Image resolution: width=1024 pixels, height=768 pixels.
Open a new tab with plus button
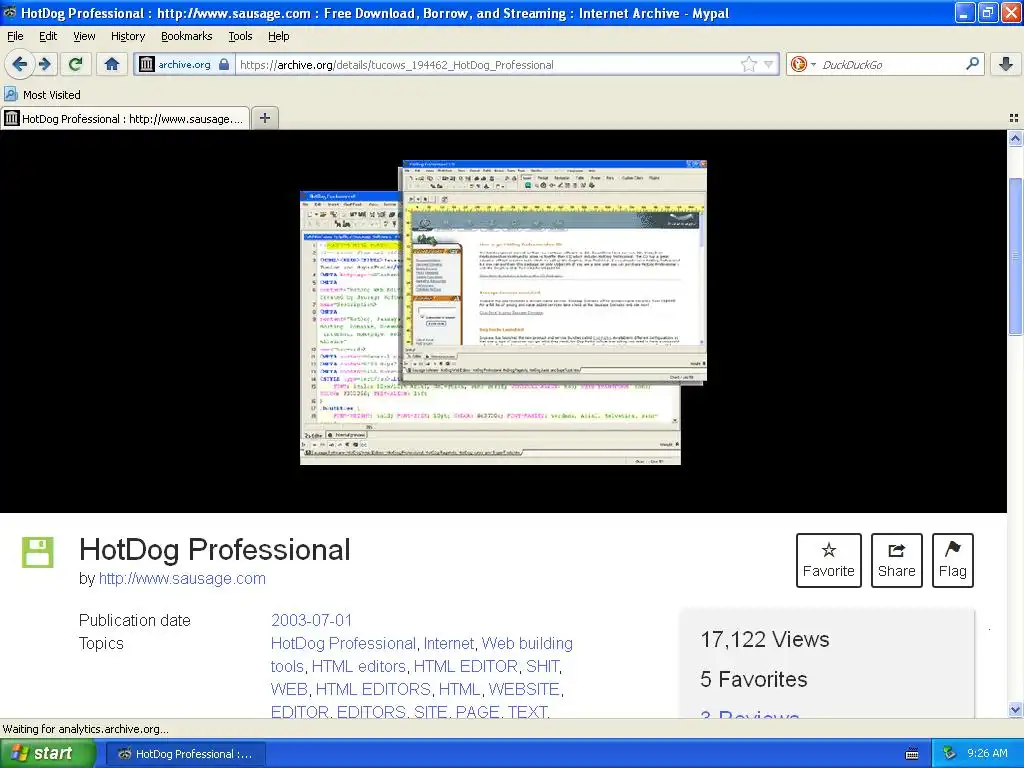pos(264,118)
